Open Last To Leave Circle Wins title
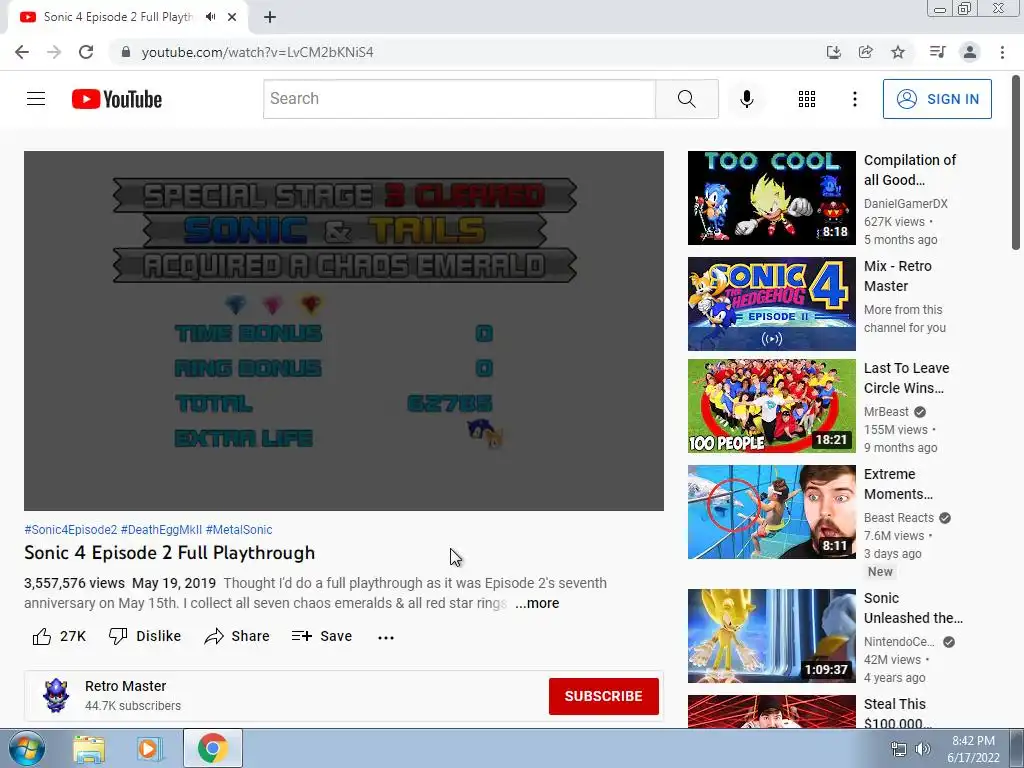The width and height of the screenshot is (1024, 768). click(x=906, y=378)
